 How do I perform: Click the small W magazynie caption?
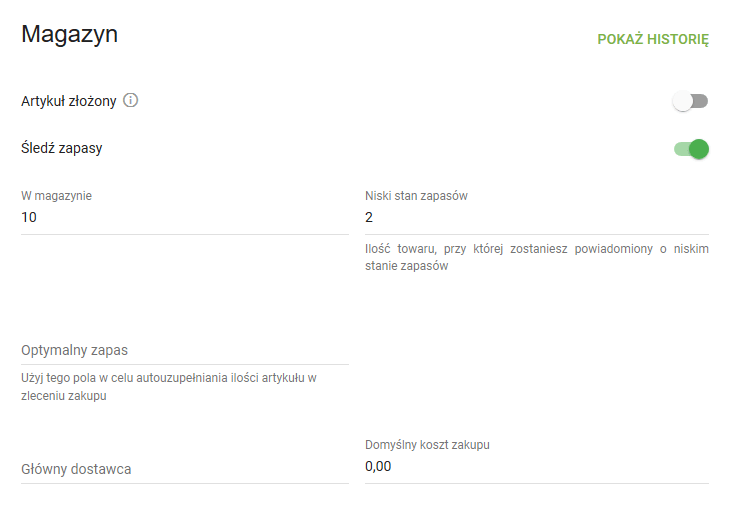(56, 196)
